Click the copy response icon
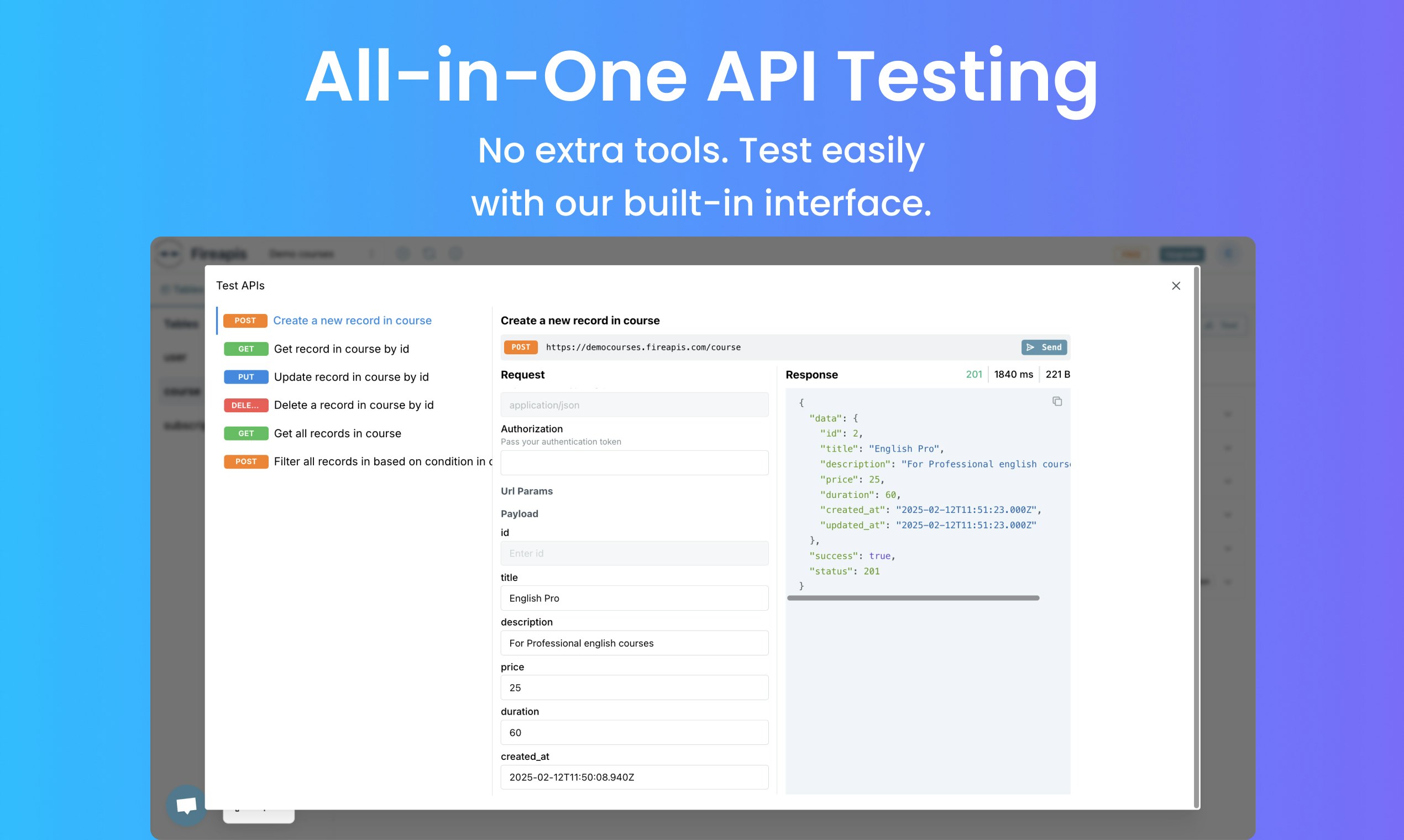This screenshot has width=1404, height=840. (x=1056, y=401)
